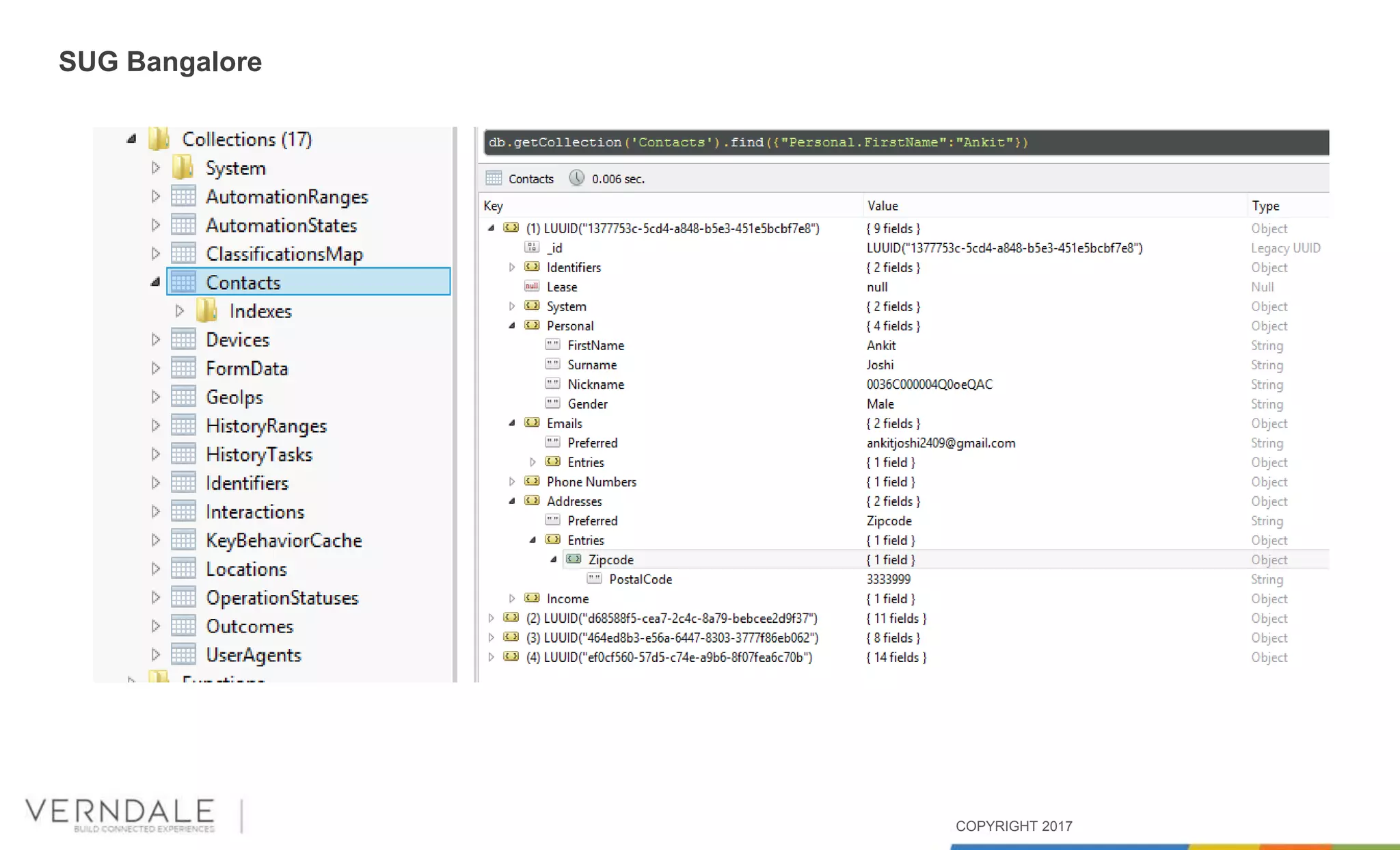Click the Contacts collection table icon
The width and height of the screenshot is (1400, 850).
tap(183, 282)
